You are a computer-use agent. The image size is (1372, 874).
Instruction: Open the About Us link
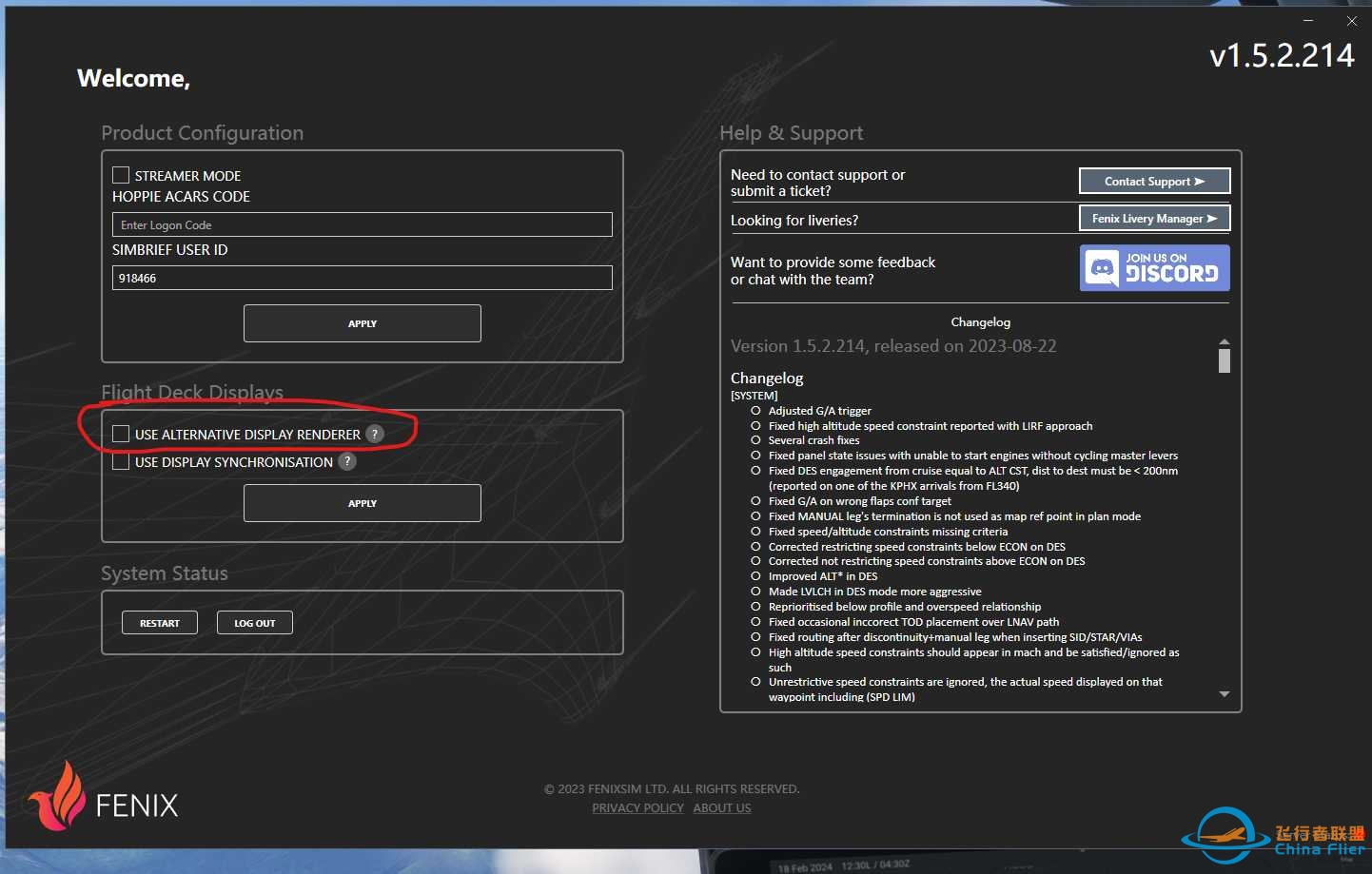722,808
